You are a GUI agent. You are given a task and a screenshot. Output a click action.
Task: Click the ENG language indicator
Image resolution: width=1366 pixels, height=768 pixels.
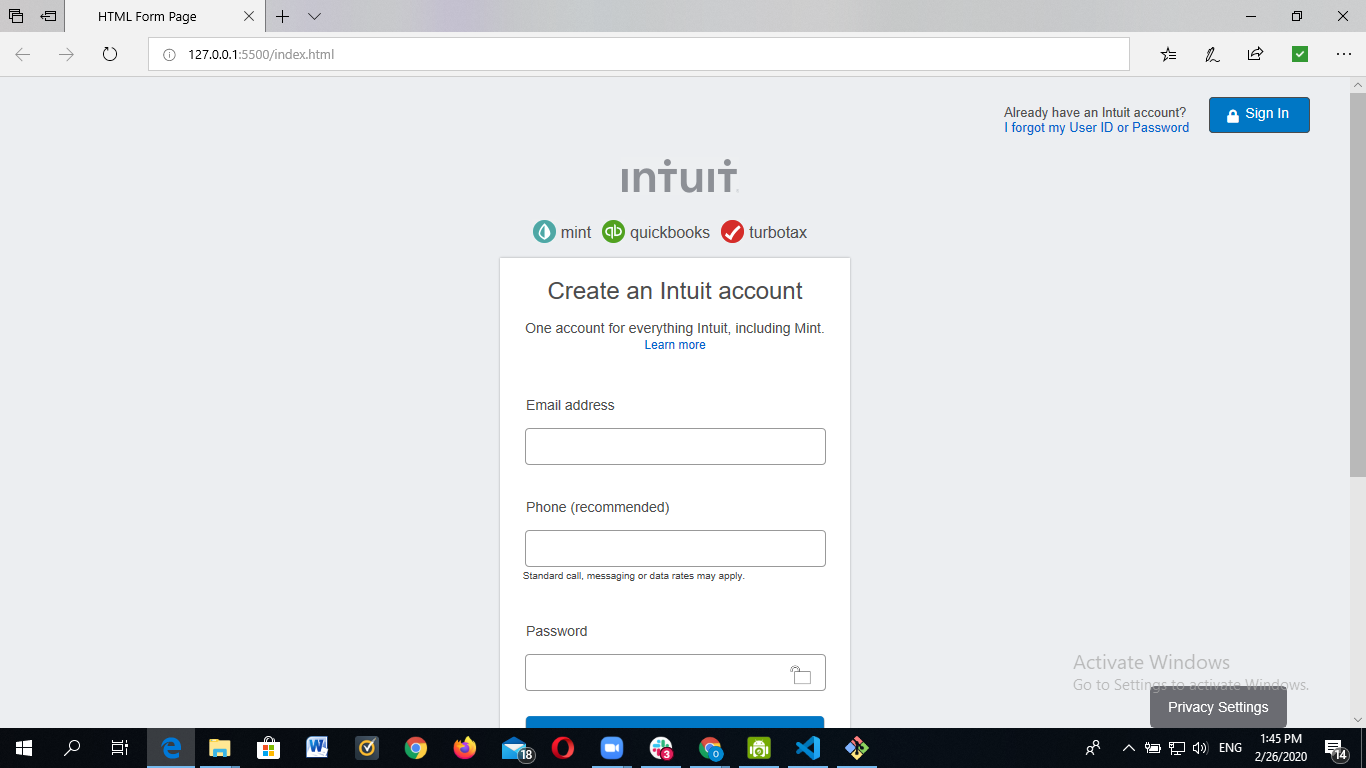pyautogui.click(x=1231, y=748)
